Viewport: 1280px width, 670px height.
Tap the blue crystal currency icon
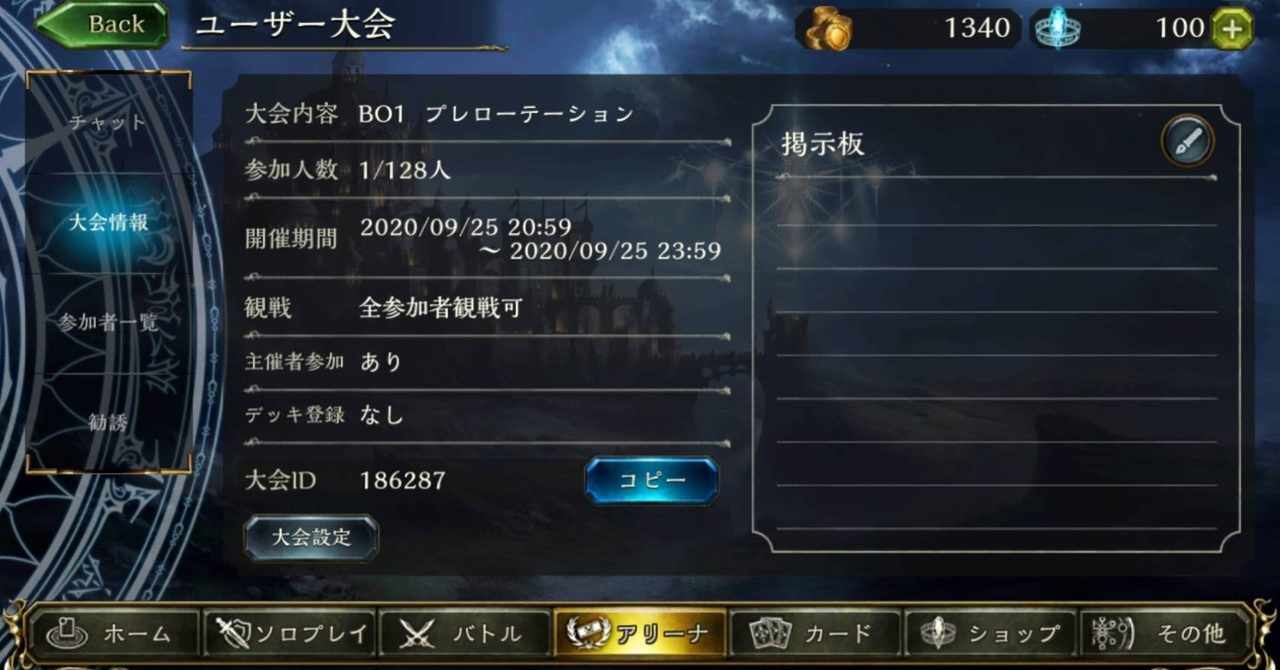1054,28
